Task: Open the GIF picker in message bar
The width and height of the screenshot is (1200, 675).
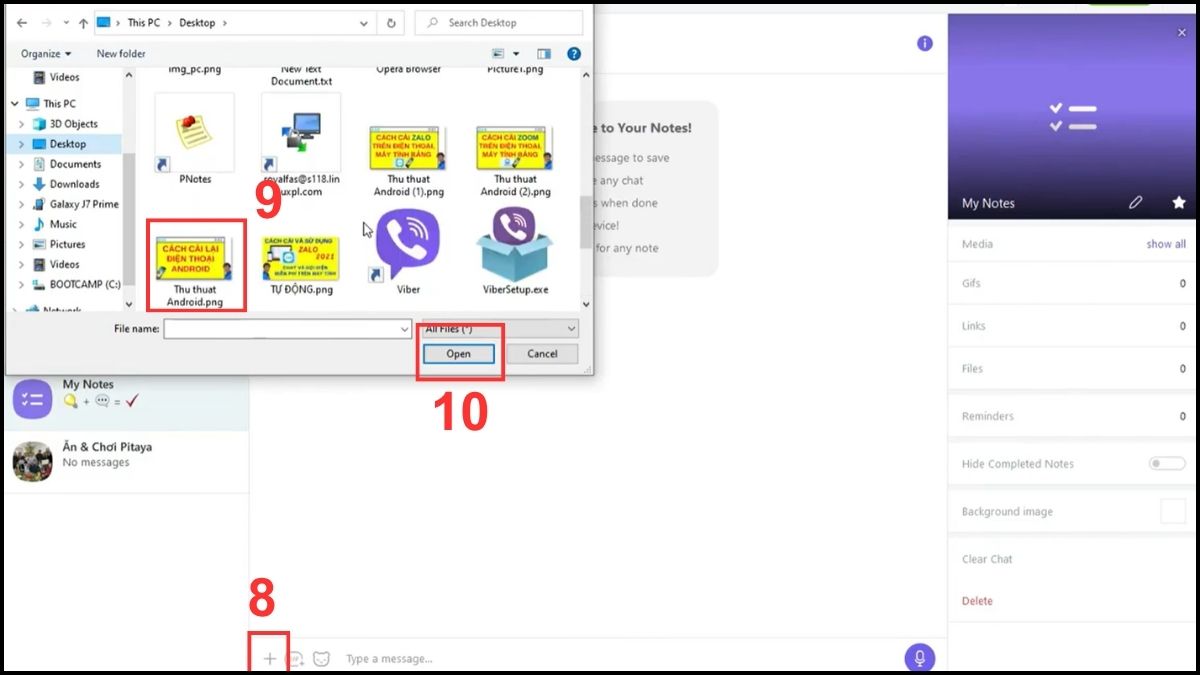Action: tap(296, 659)
